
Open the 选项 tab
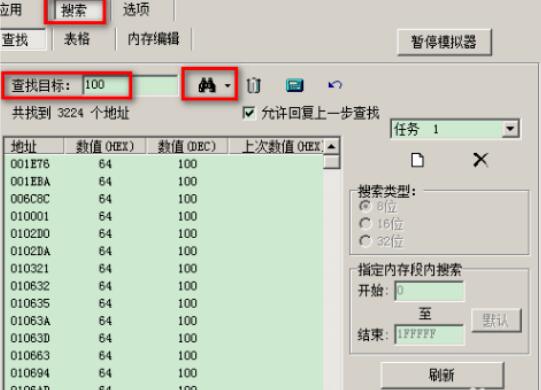136,9
